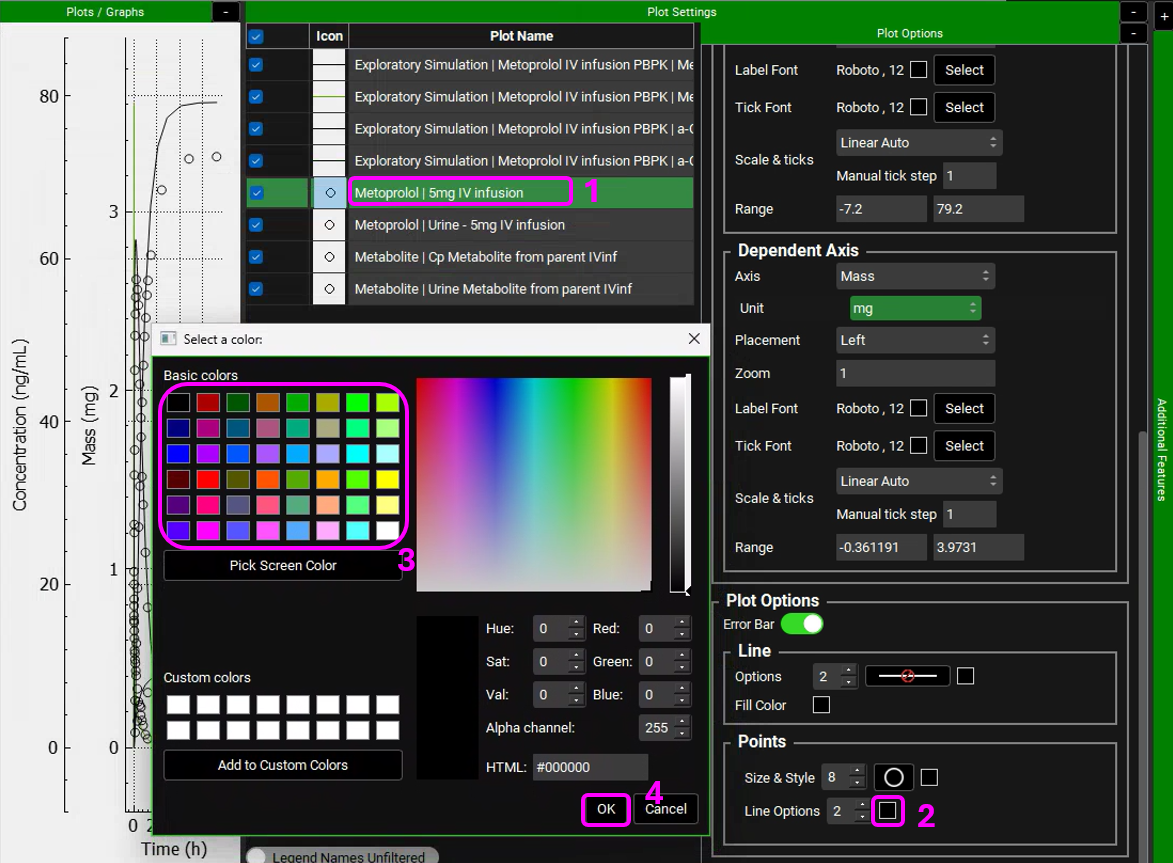Image resolution: width=1173 pixels, height=863 pixels.
Task: Click OK in the color dialog
Action: 606,809
